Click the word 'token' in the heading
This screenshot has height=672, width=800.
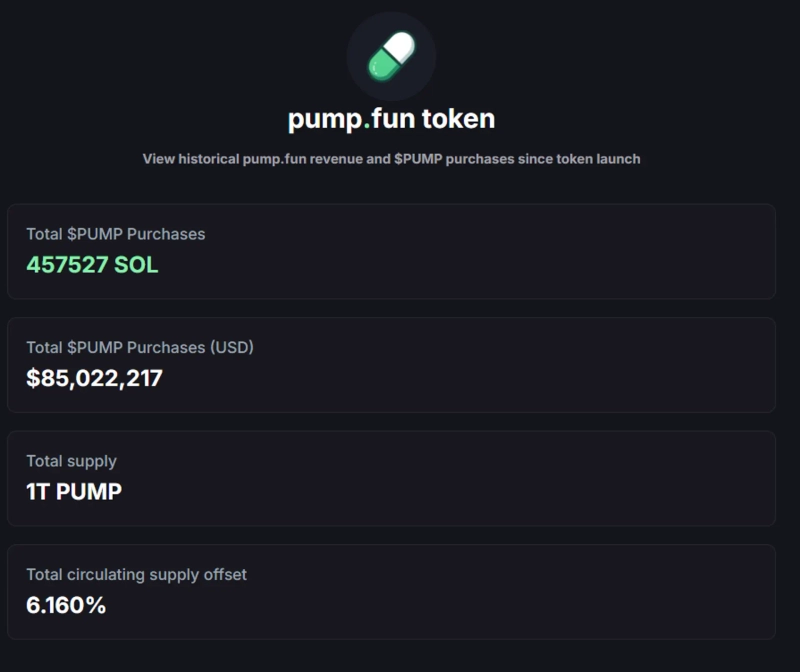click(x=458, y=119)
